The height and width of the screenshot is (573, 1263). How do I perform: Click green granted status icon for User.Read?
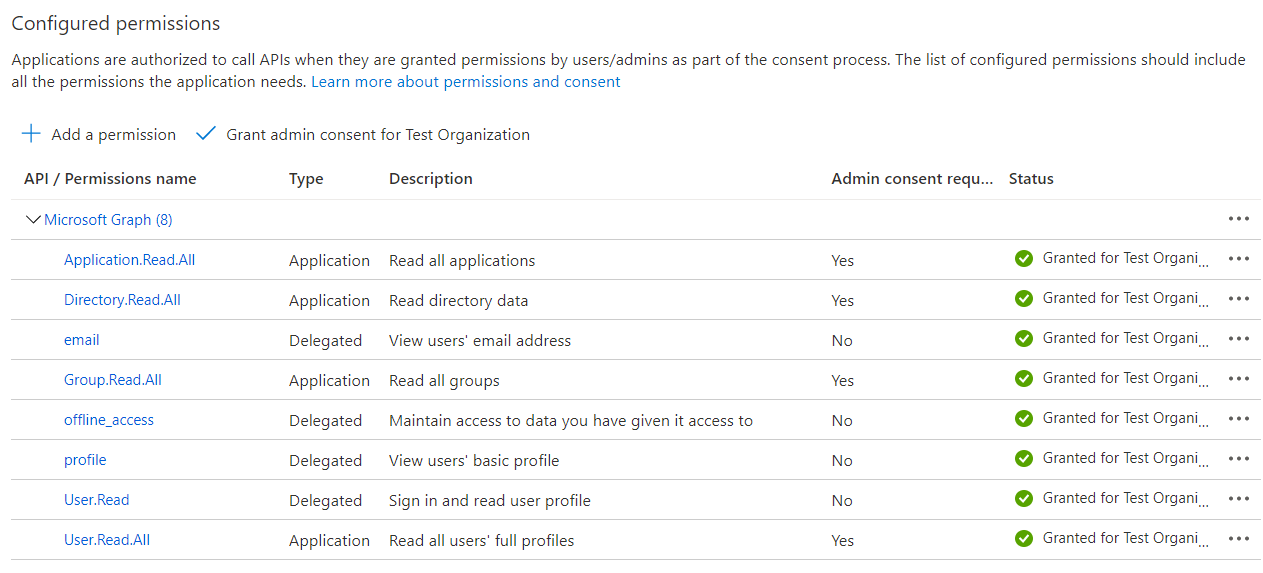1023,499
